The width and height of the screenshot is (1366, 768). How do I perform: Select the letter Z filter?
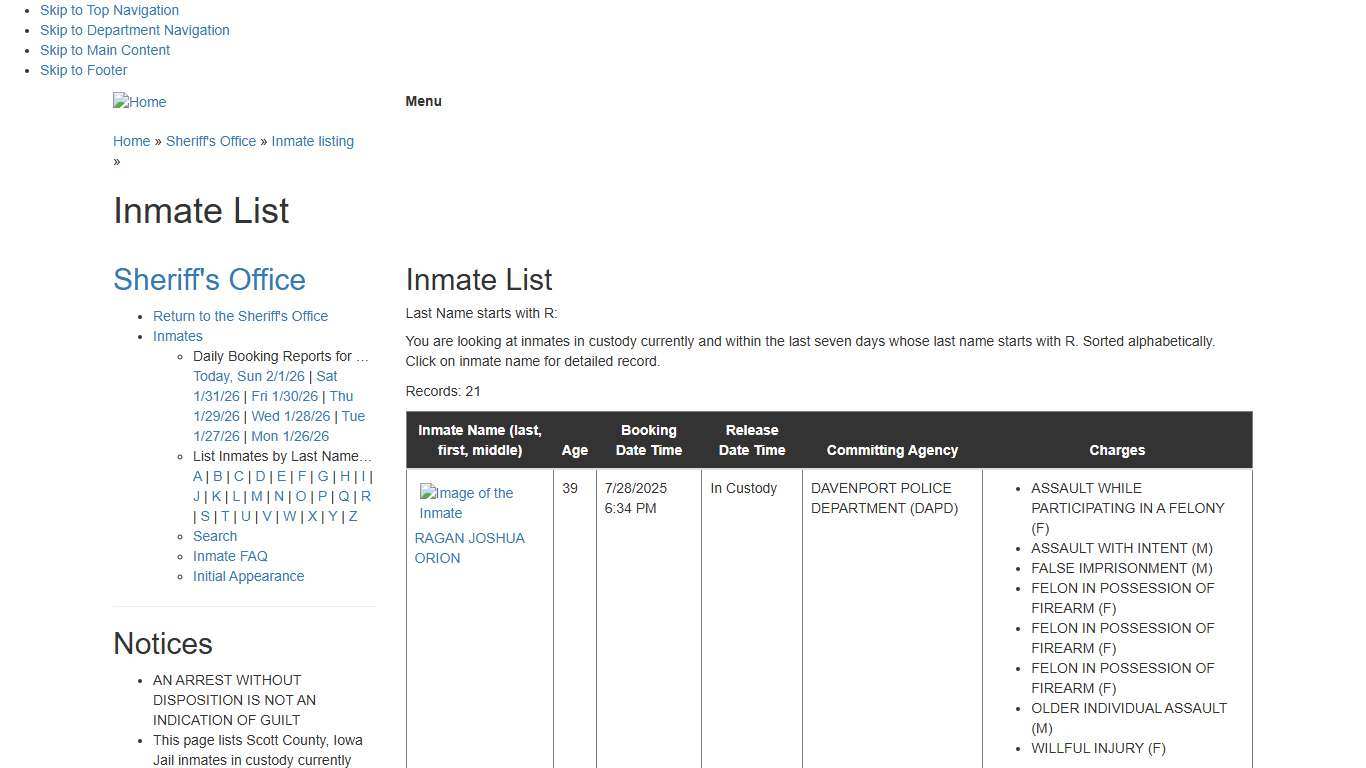pos(352,516)
